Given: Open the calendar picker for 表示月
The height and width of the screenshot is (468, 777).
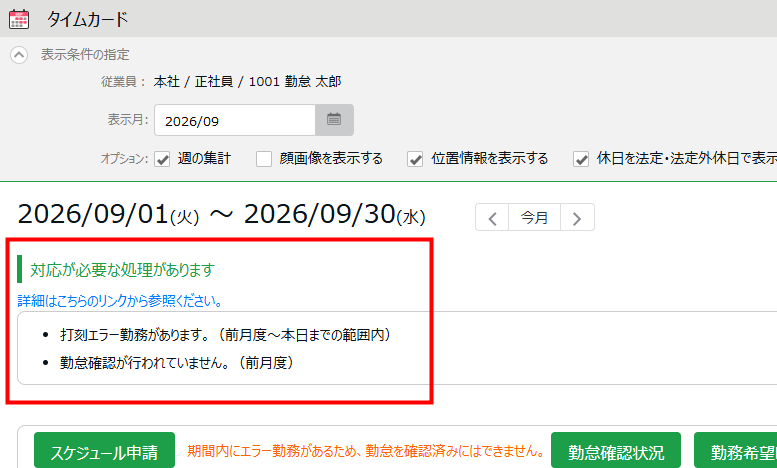Looking at the screenshot, I should 334,120.
